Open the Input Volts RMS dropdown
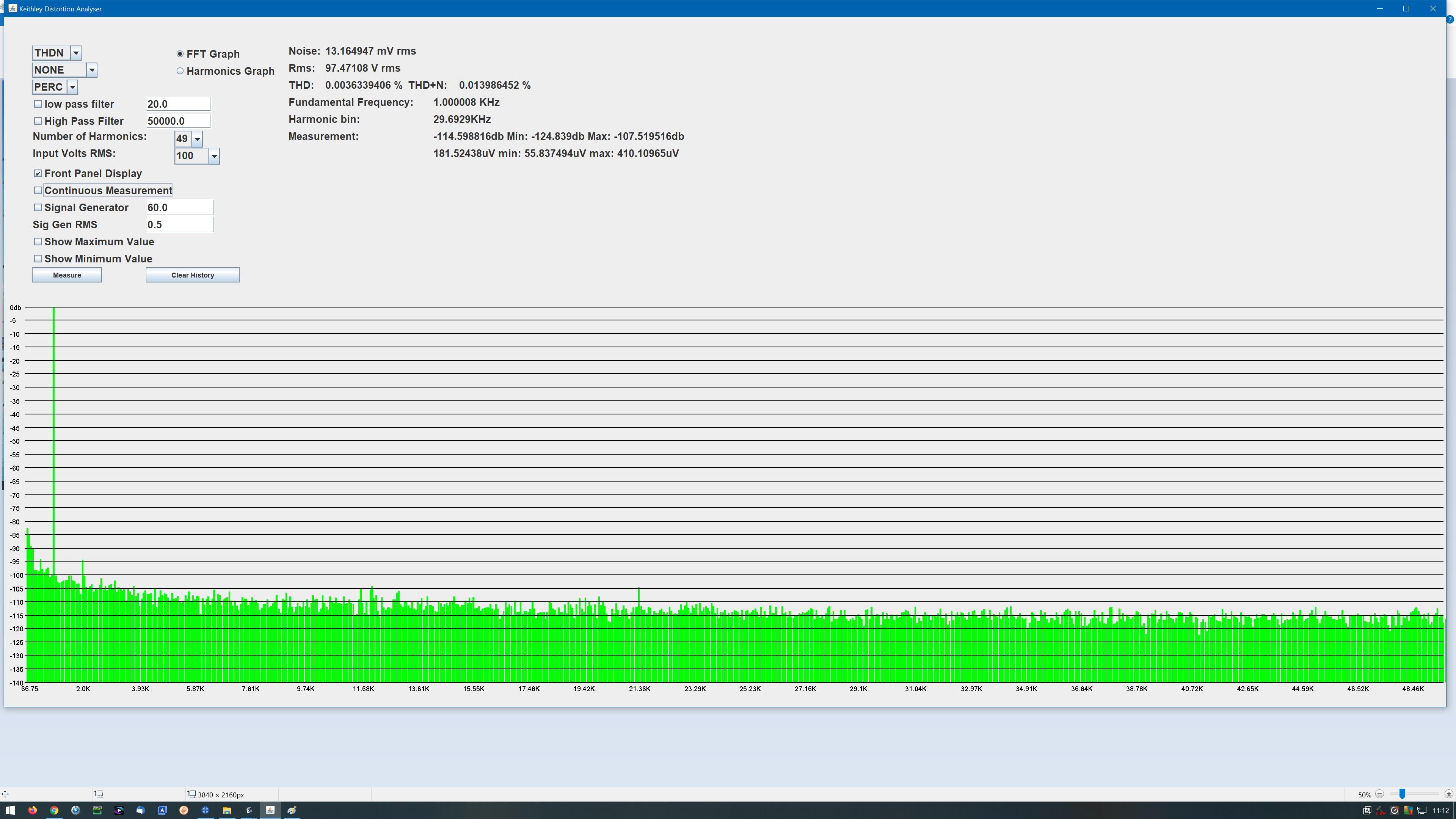This screenshot has height=819, width=1456. pos(213,156)
